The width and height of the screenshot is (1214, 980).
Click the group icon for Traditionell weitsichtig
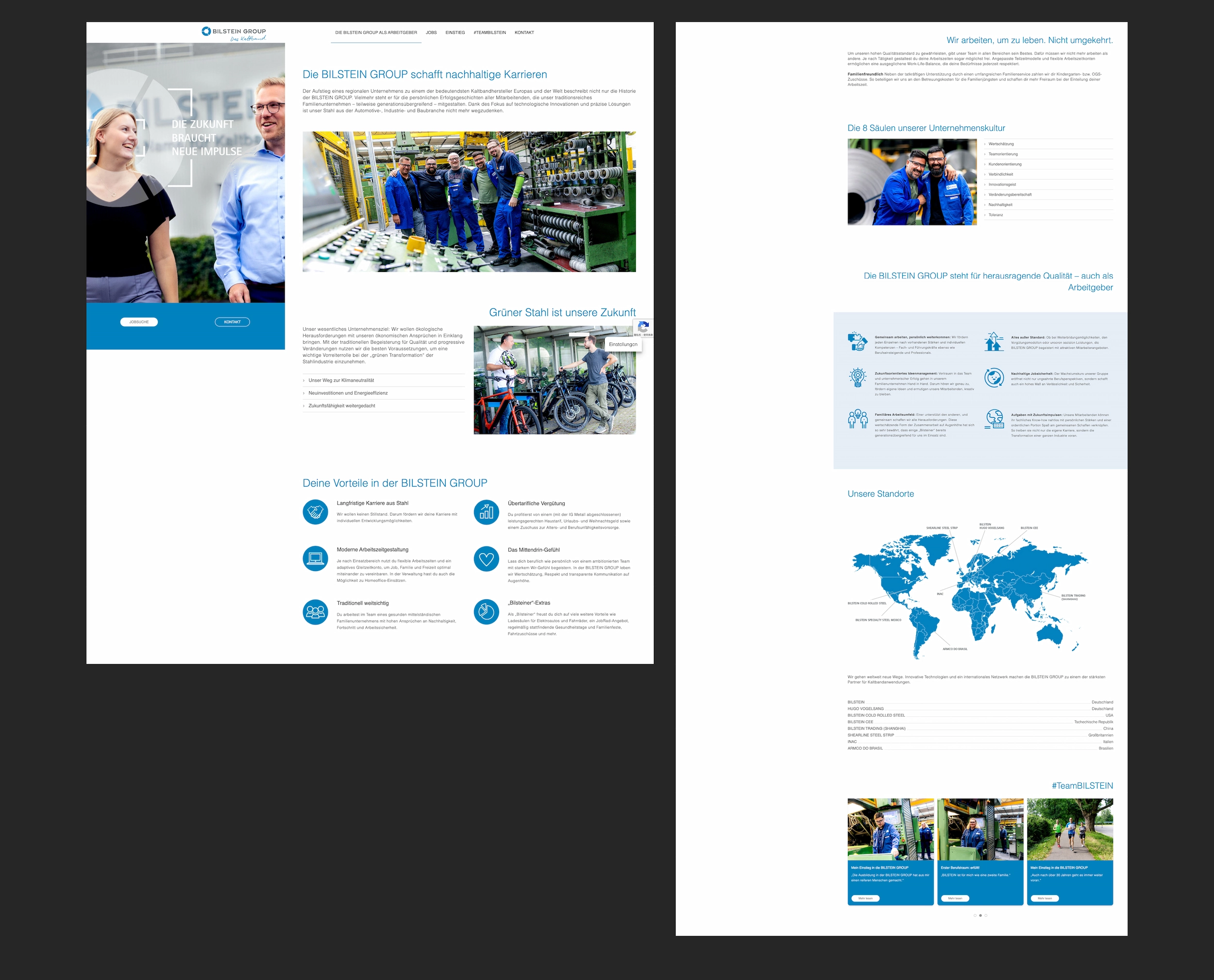(315, 612)
